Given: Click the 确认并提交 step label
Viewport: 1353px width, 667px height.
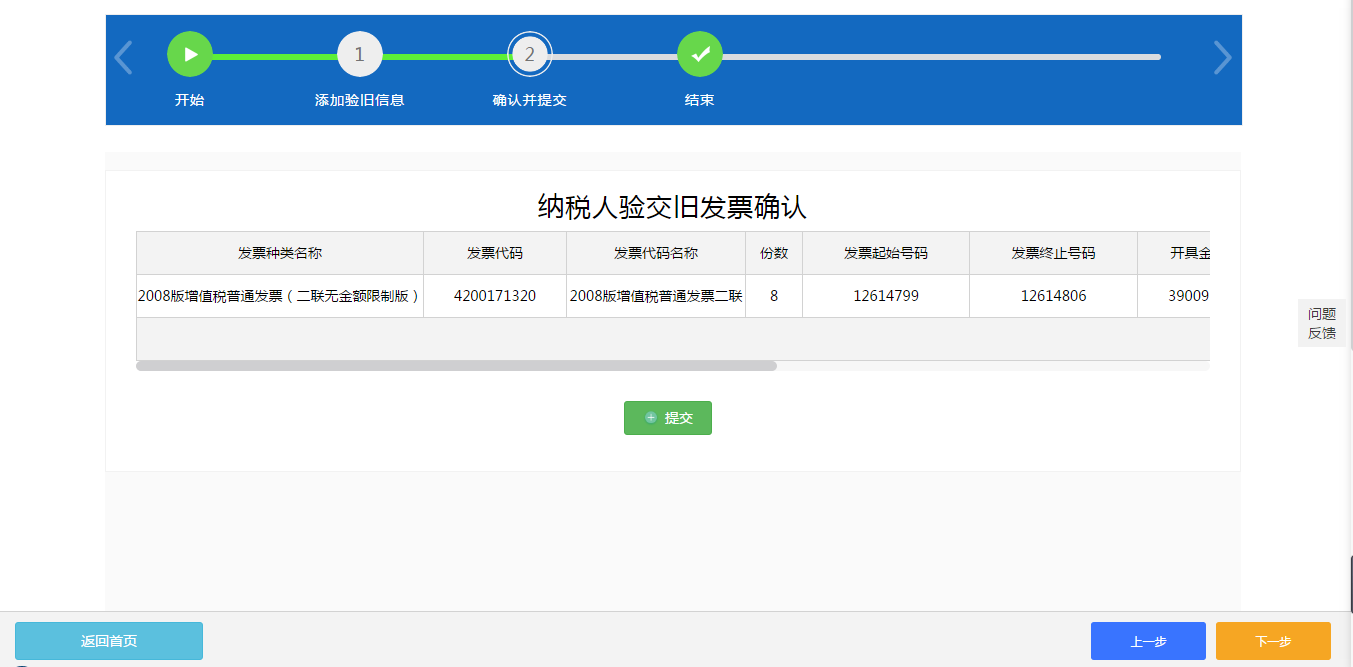Looking at the screenshot, I should pos(530,100).
